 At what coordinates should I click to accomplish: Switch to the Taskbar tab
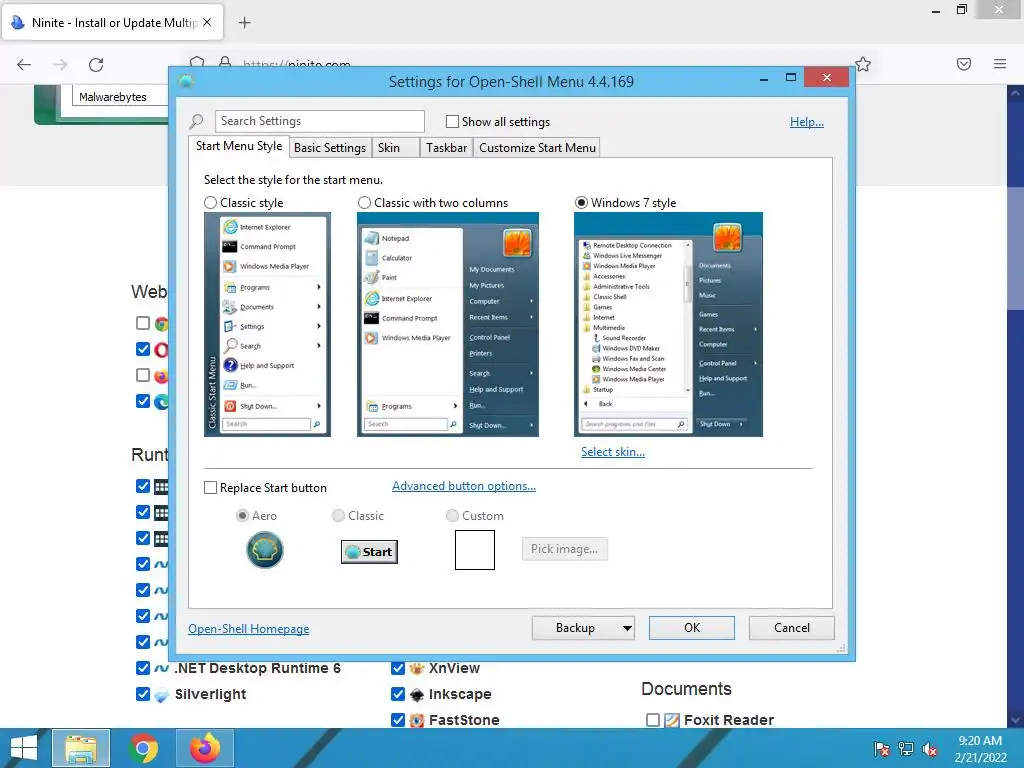coord(446,148)
